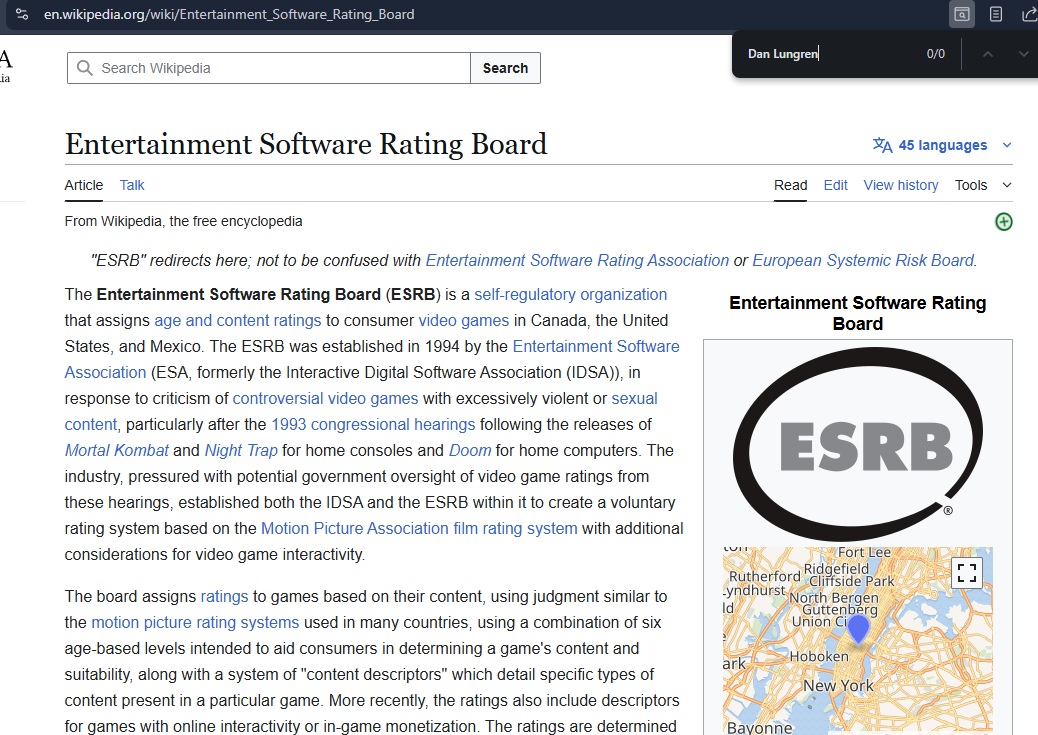Click the languages translate icon
Screen dimensions: 1038x735
pos(882,145)
